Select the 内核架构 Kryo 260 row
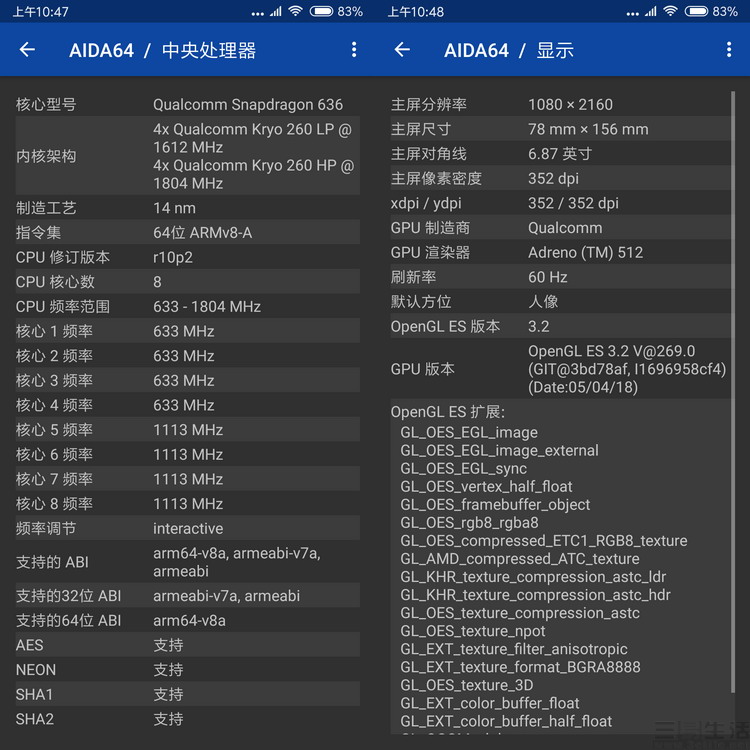750x750 pixels. 187,156
